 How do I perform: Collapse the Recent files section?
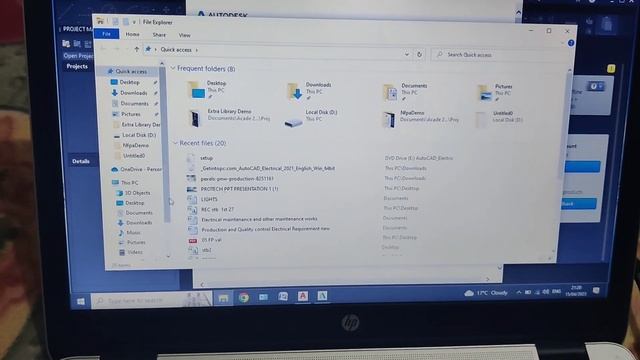click(x=175, y=143)
